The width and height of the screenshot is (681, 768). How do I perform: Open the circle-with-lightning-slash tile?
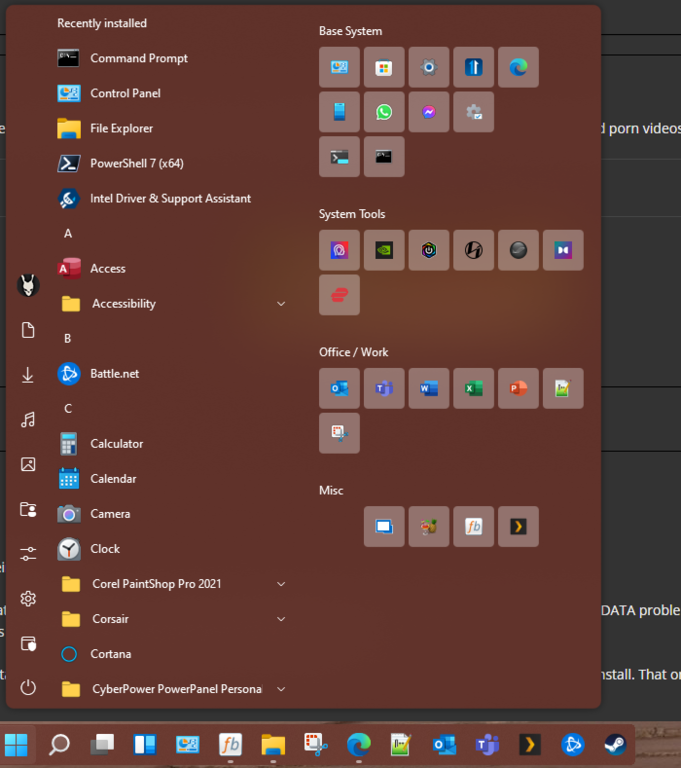click(473, 250)
